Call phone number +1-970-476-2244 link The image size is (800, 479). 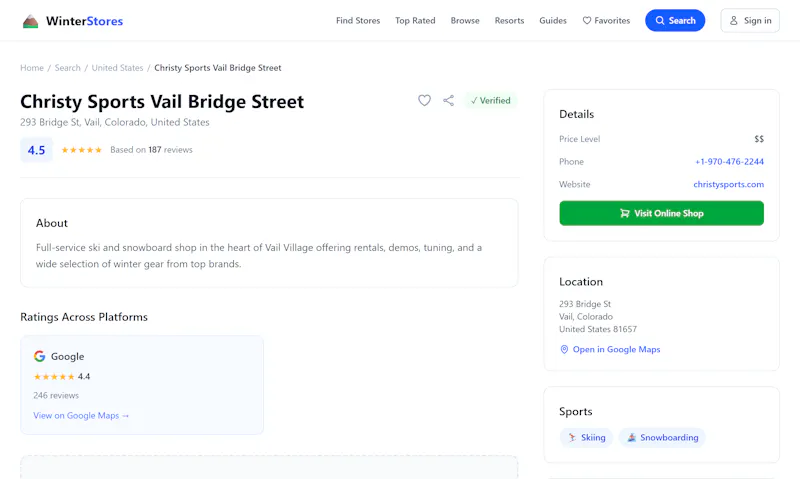click(x=729, y=162)
